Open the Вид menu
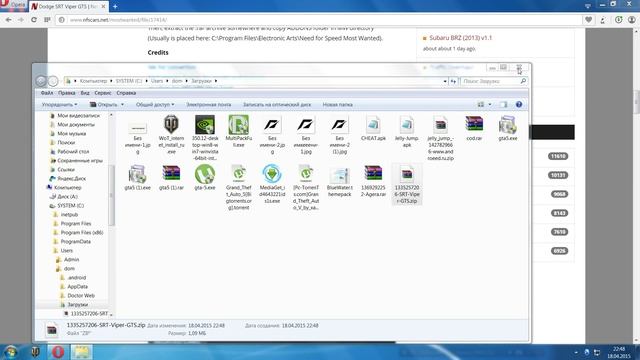 coord(85,93)
